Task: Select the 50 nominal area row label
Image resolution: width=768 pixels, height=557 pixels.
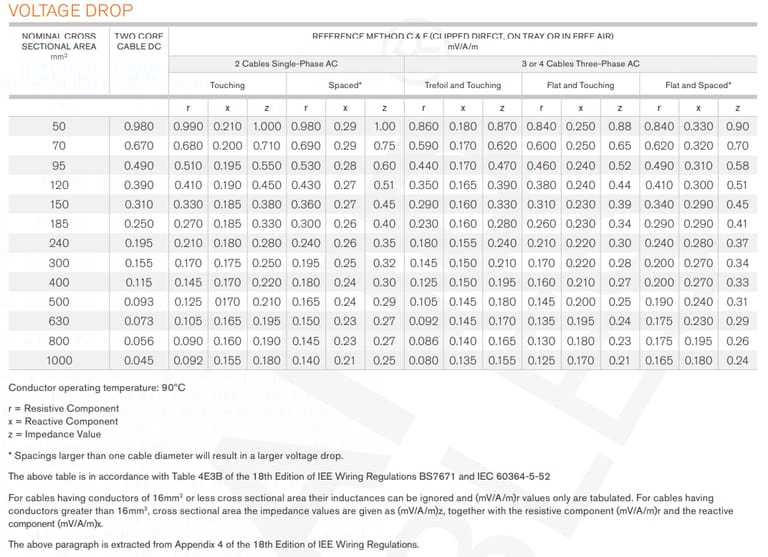Action: click(59, 126)
